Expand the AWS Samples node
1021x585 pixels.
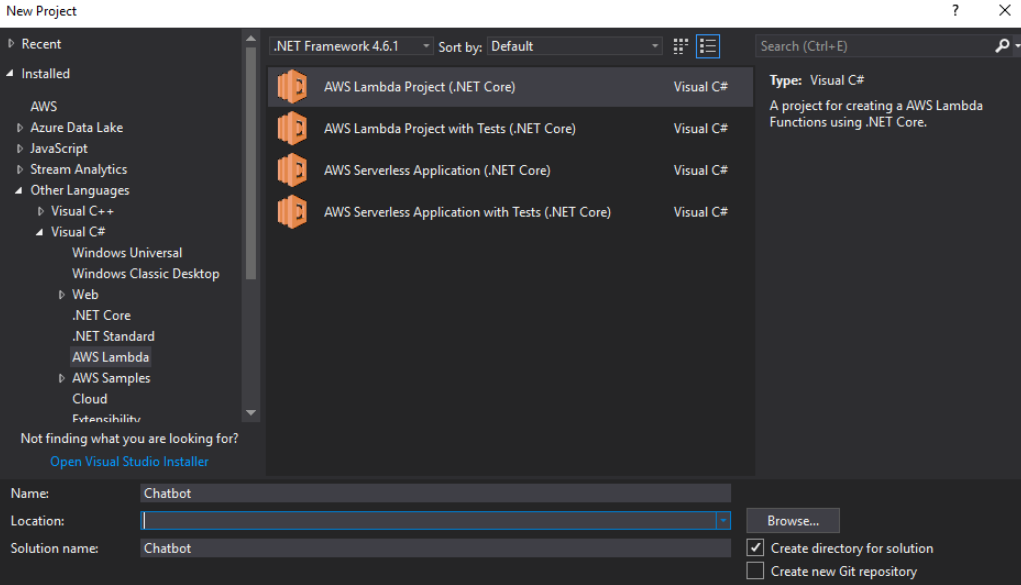61,378
